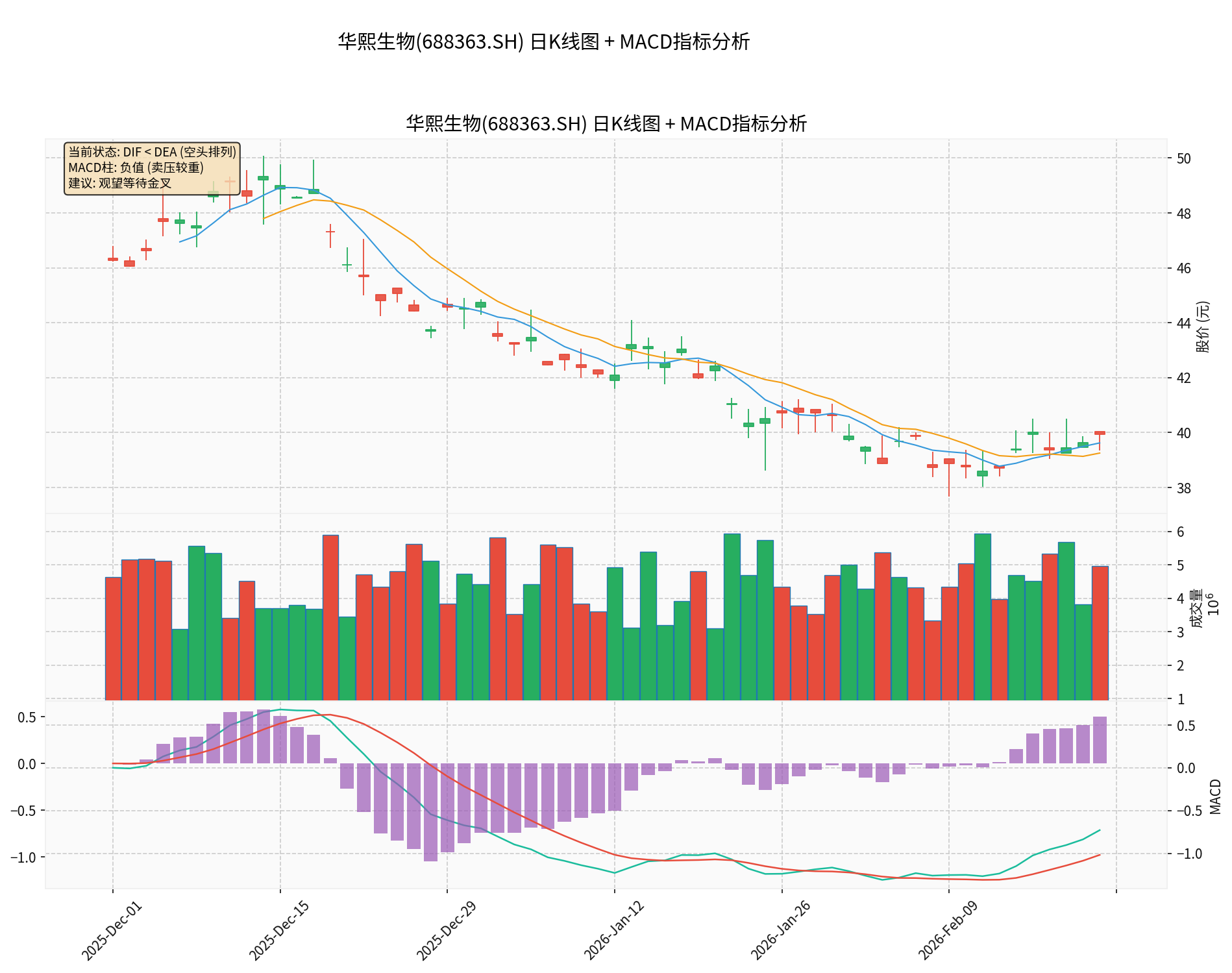
Task: Click the title directly above the candlestick chart
Action: (606, 123)
